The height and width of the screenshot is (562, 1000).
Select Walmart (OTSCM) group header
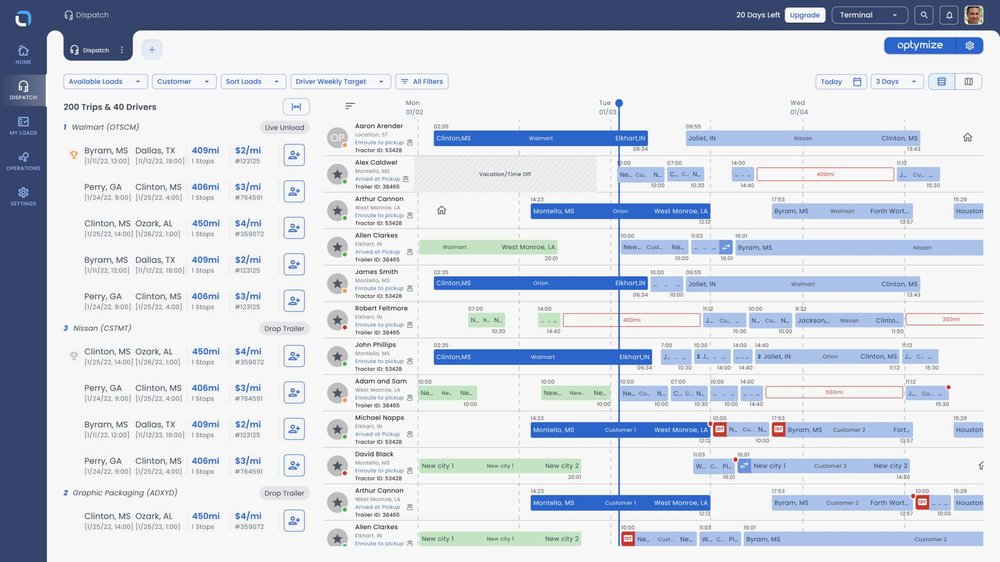coord(105,127)
